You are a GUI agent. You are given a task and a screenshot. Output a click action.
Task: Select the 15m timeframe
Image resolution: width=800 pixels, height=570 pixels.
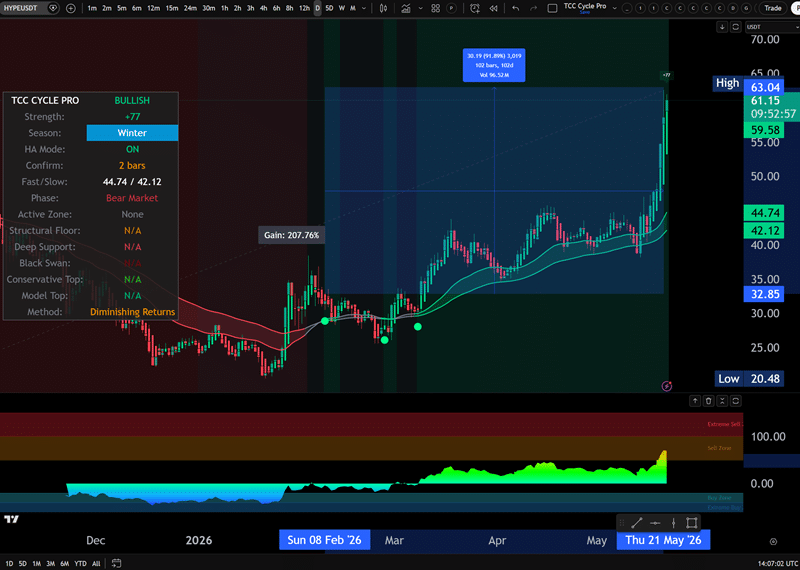(172, 8)
